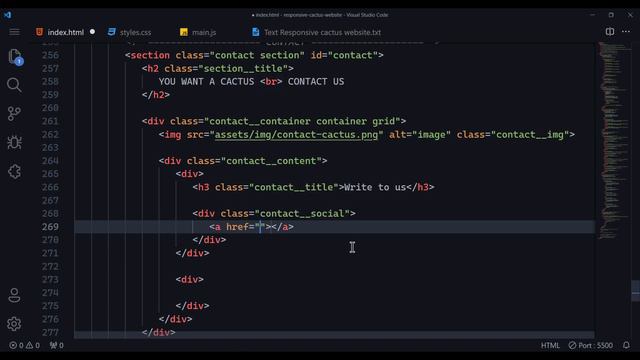Screen dimensions: 640x360
Task: Open the notifications bell in status bar
Action: [627, 345]
